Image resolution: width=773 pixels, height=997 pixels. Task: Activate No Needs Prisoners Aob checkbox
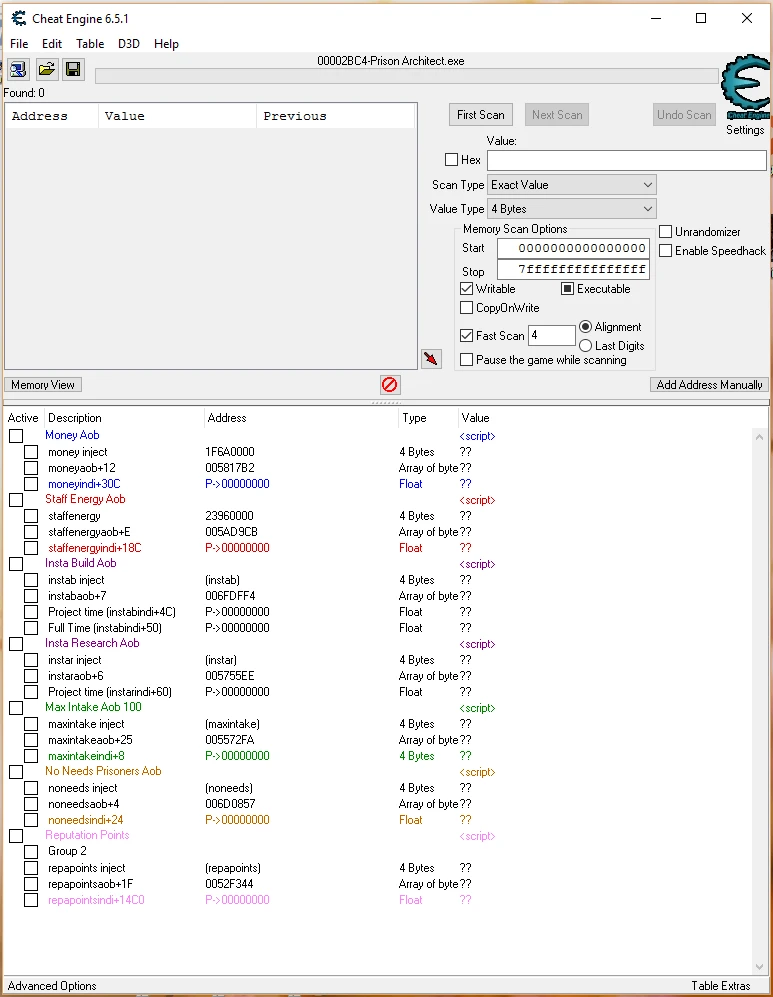click(16, 771)
